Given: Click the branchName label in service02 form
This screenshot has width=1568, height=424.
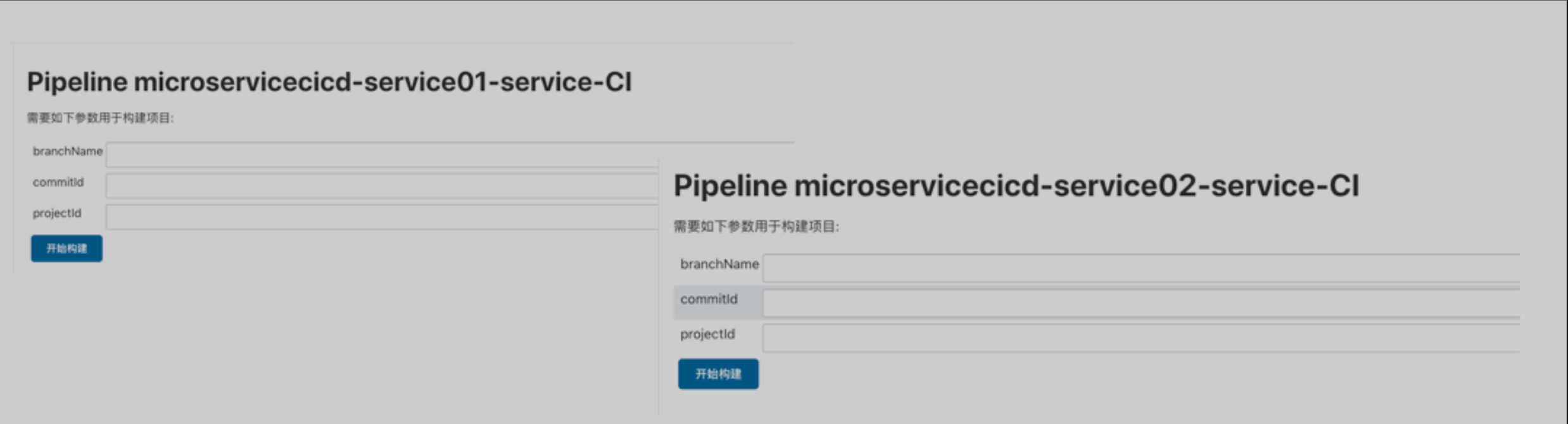Looking at the screenshot, I should pyautogui.click(x=719, y=264).
